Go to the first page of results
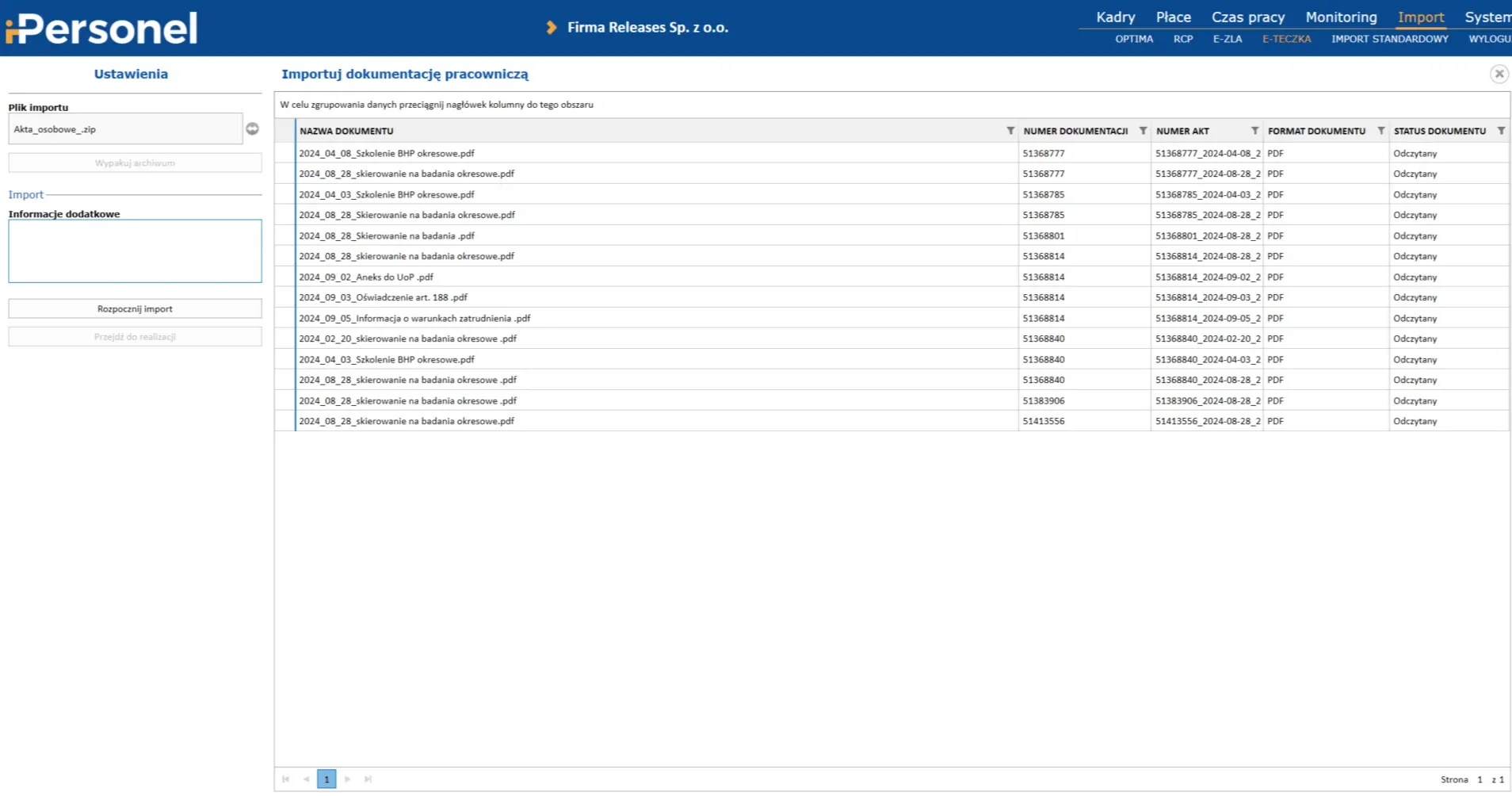Viewport: 1512px width, 796px height. [285, 779]
